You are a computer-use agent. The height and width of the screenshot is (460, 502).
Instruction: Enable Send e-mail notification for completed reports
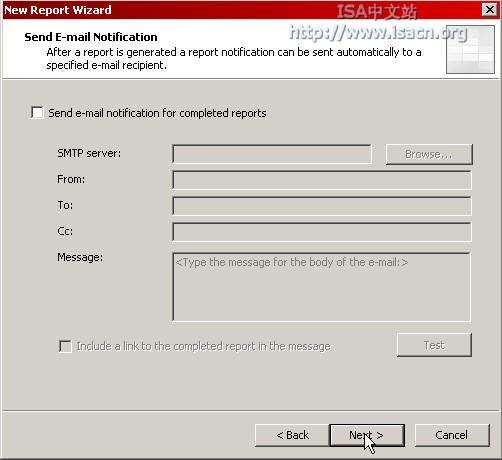click(x=37, y=113)
